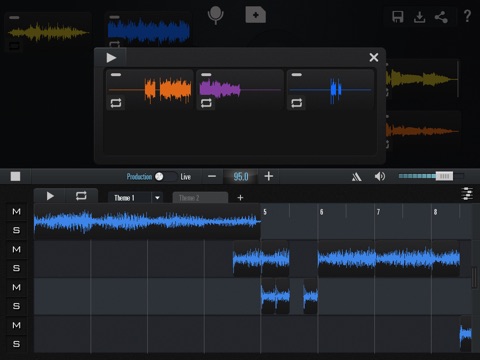480x360 pixels.
Task: Add a new theme with plus
Action: 240,198
